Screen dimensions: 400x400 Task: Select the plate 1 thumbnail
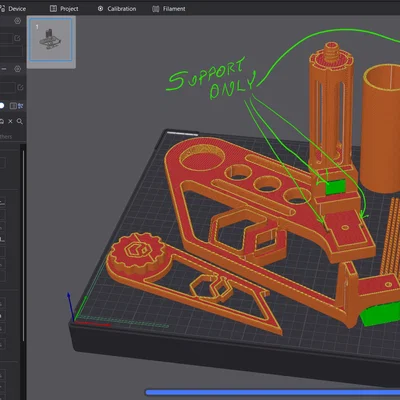(51, 40)
